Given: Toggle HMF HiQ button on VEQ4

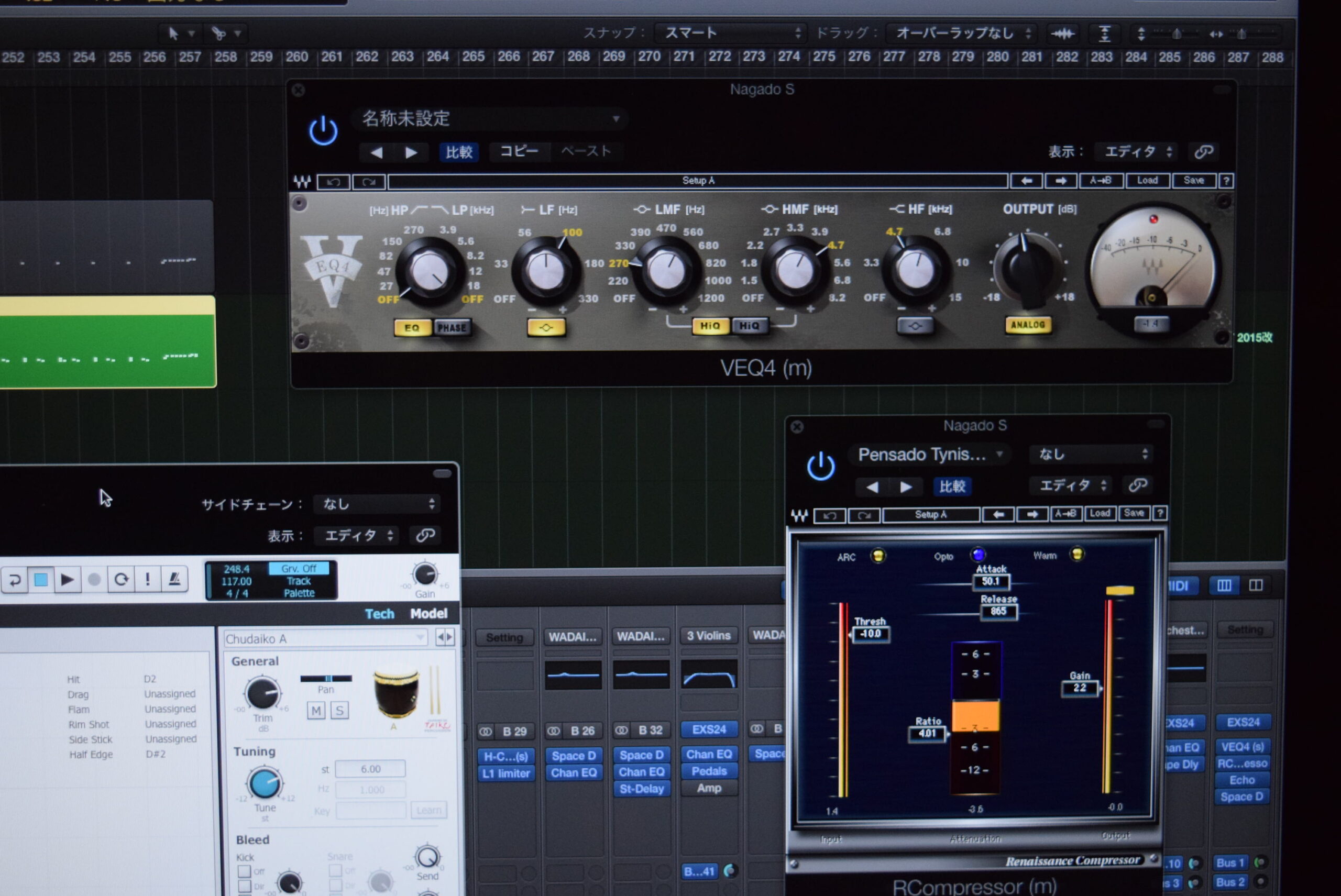Looking at the screenshot, I should click(x=750, y=326).
